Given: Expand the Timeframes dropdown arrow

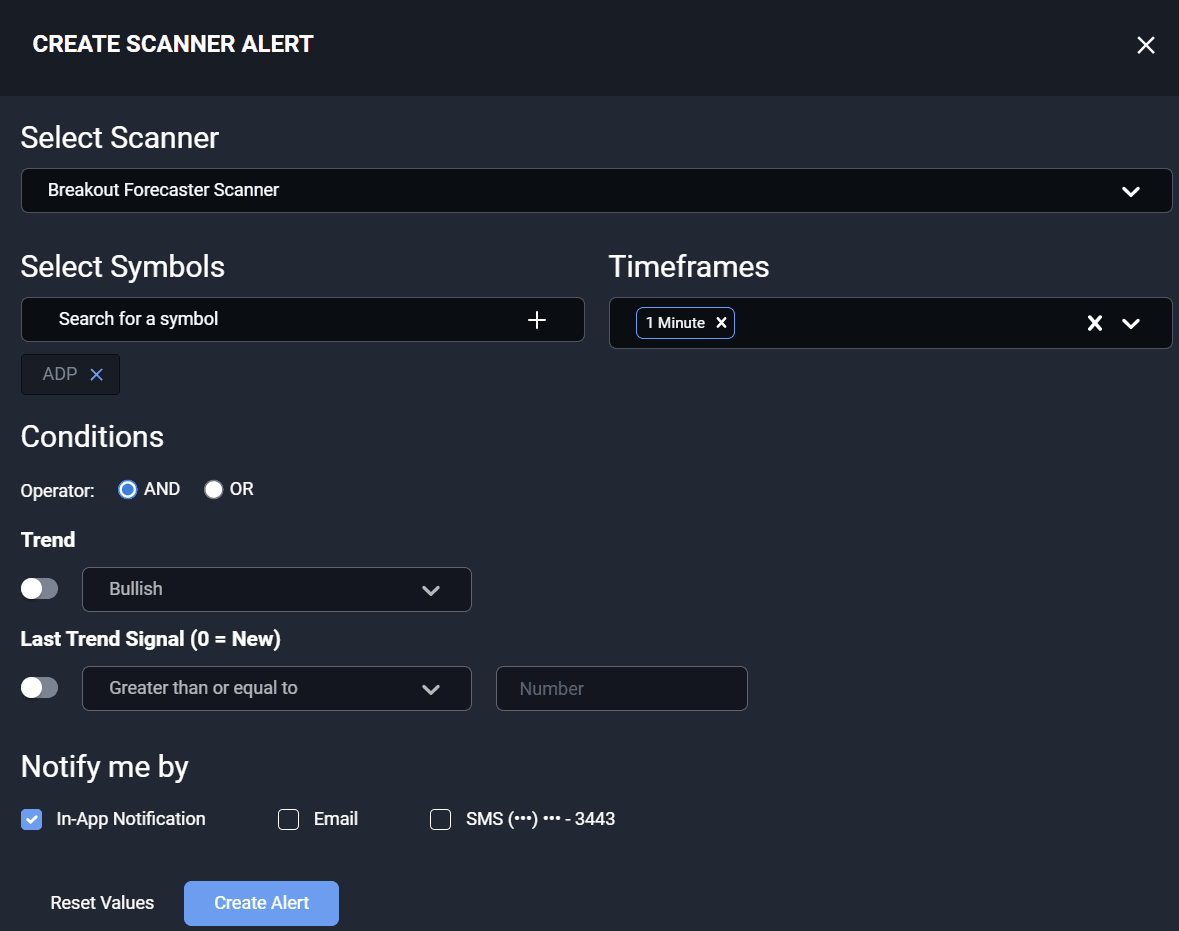Looking at the screenshot, I should 1131,323.
